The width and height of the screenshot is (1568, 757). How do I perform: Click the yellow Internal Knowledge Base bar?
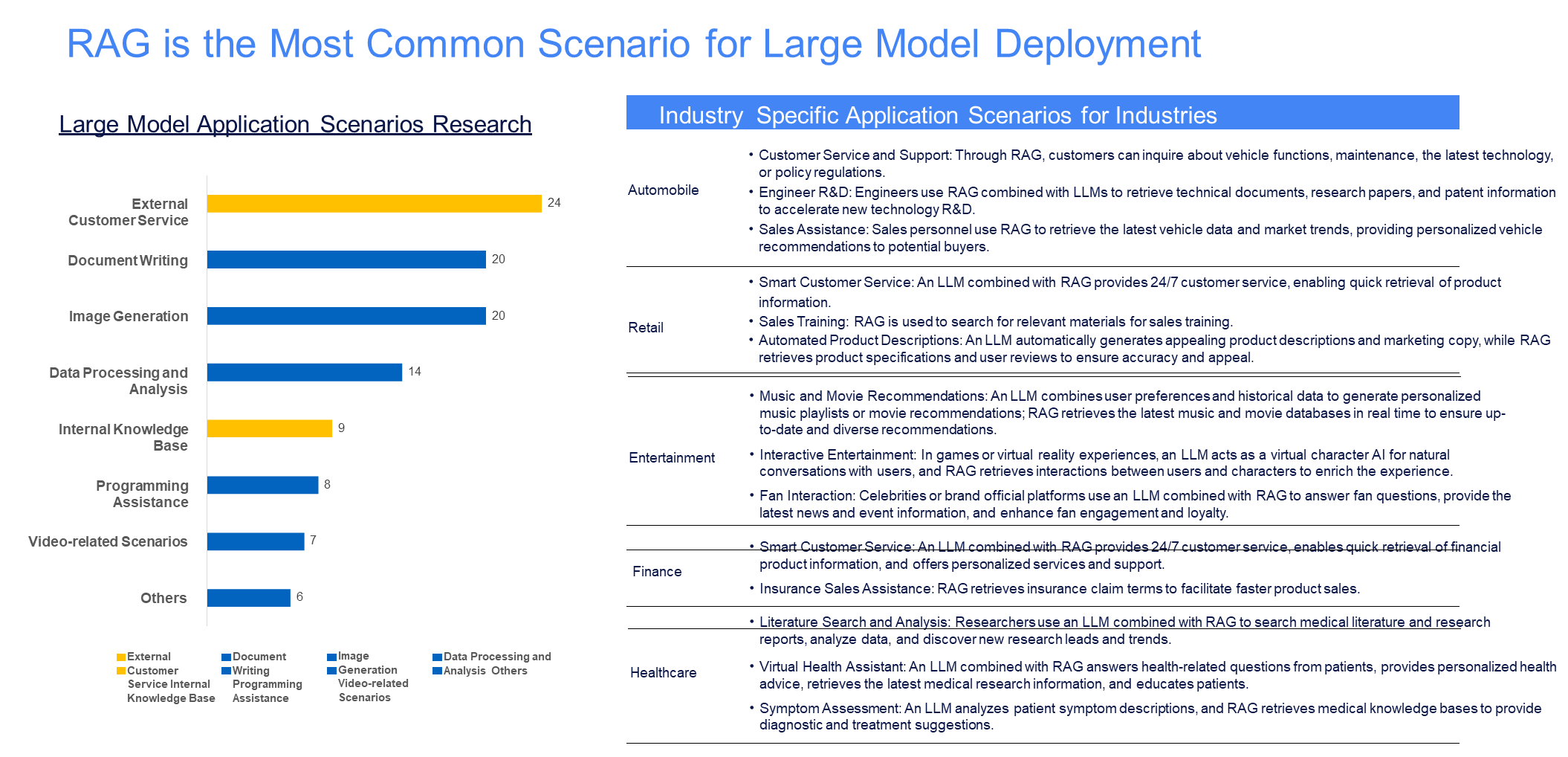270,428
